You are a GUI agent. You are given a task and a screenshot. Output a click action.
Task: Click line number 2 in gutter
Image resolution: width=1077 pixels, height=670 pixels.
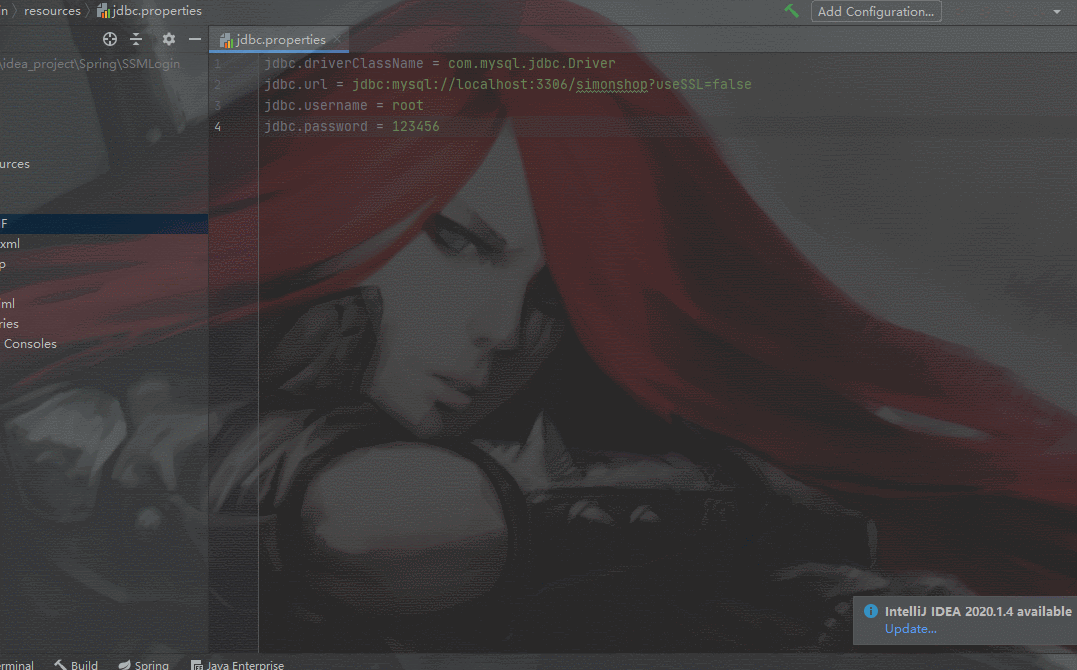pos(218,85)
